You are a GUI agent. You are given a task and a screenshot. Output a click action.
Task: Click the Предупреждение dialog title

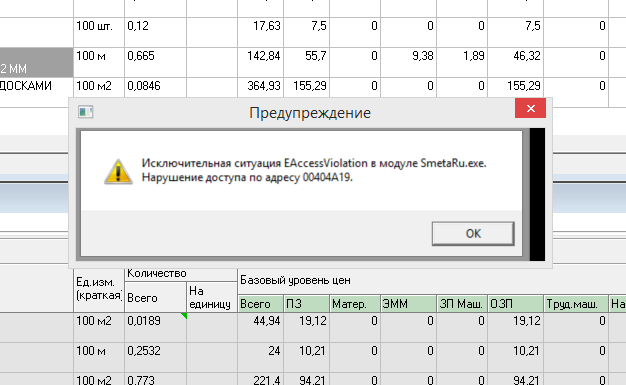(310, 113)
